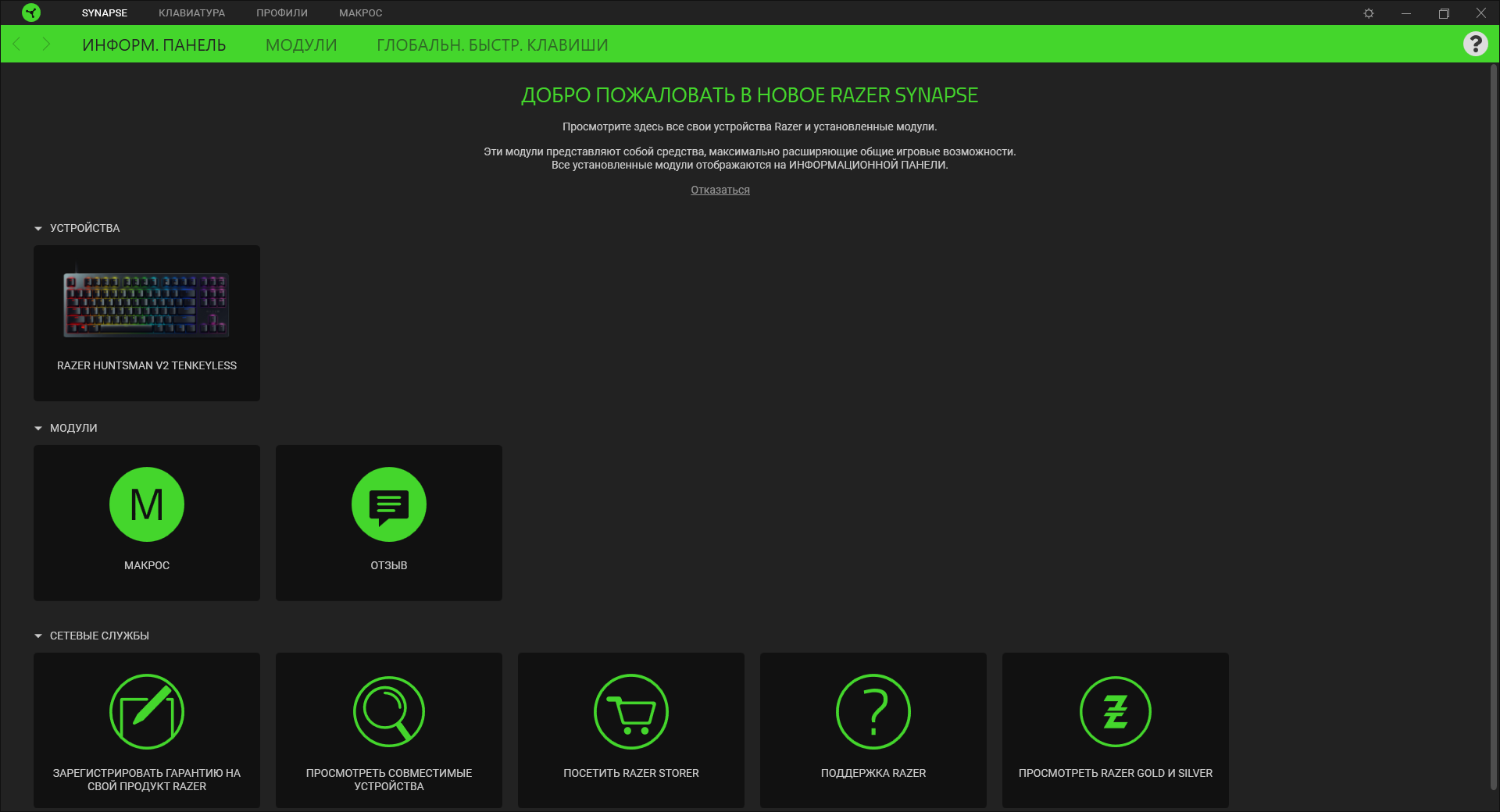Click the compatible devices magnifier icon
Screen dimensions: 1500x812
[x=389, y=711]
